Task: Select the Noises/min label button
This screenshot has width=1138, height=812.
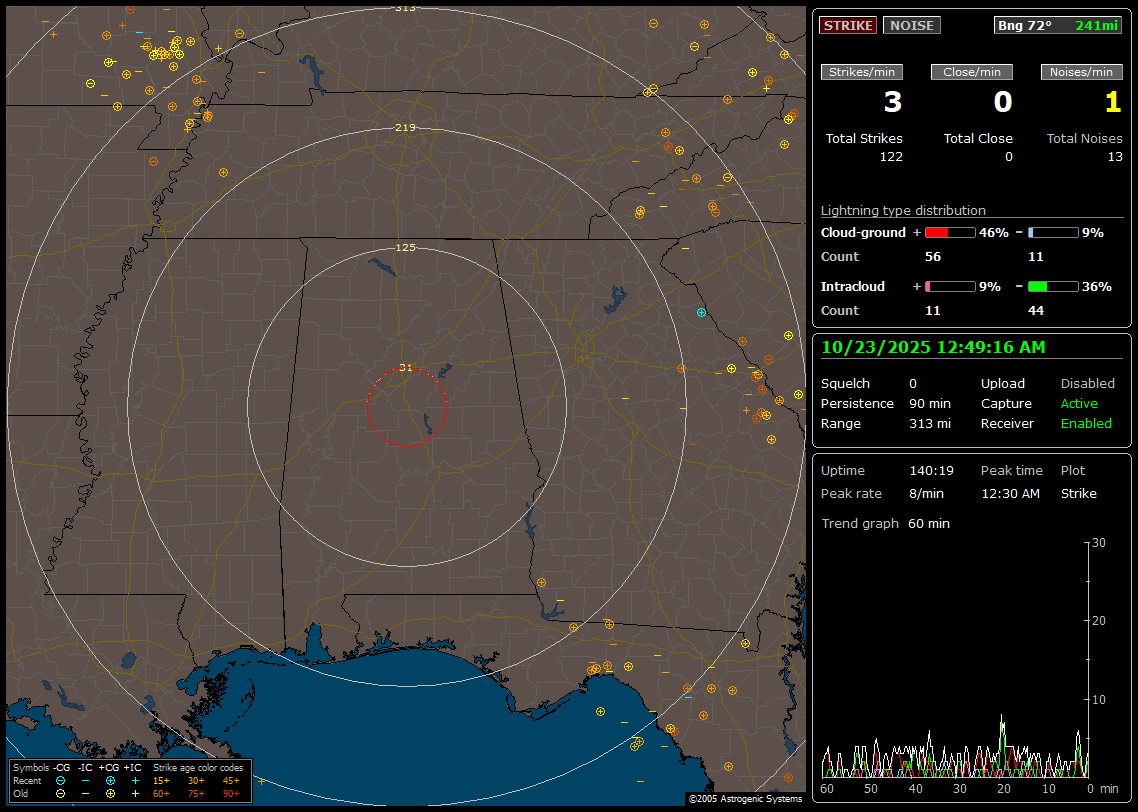Action: coord(1081,72)
